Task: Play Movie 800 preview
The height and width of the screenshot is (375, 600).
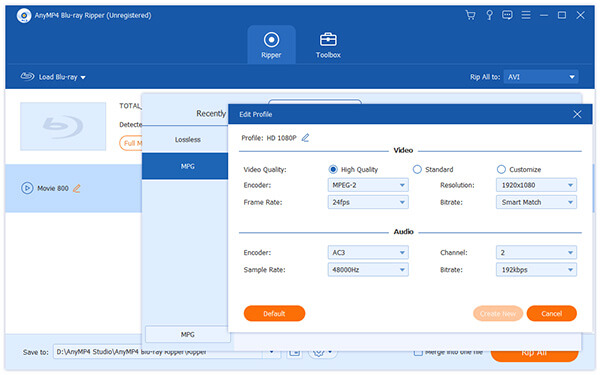Action: (x=27, y=188)
